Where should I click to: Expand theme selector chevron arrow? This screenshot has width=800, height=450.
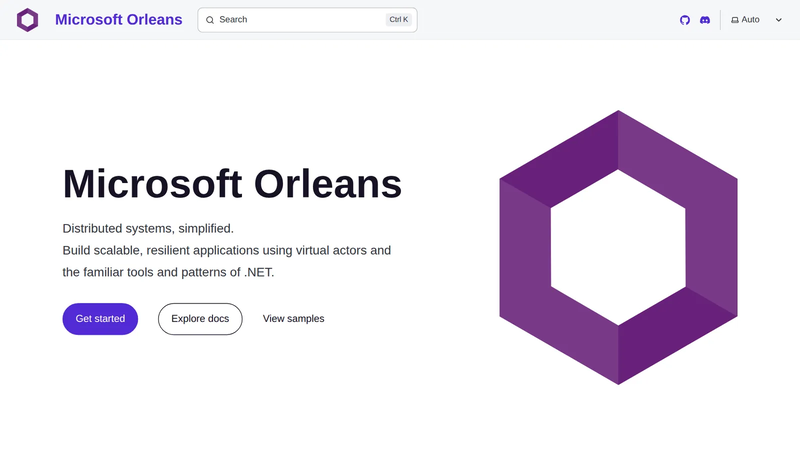tap(779, 20)
